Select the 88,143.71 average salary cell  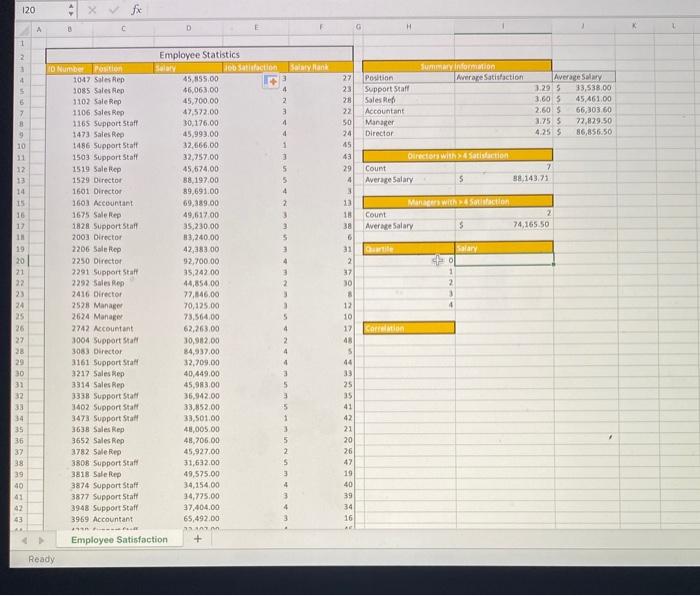tap(504, 178)
